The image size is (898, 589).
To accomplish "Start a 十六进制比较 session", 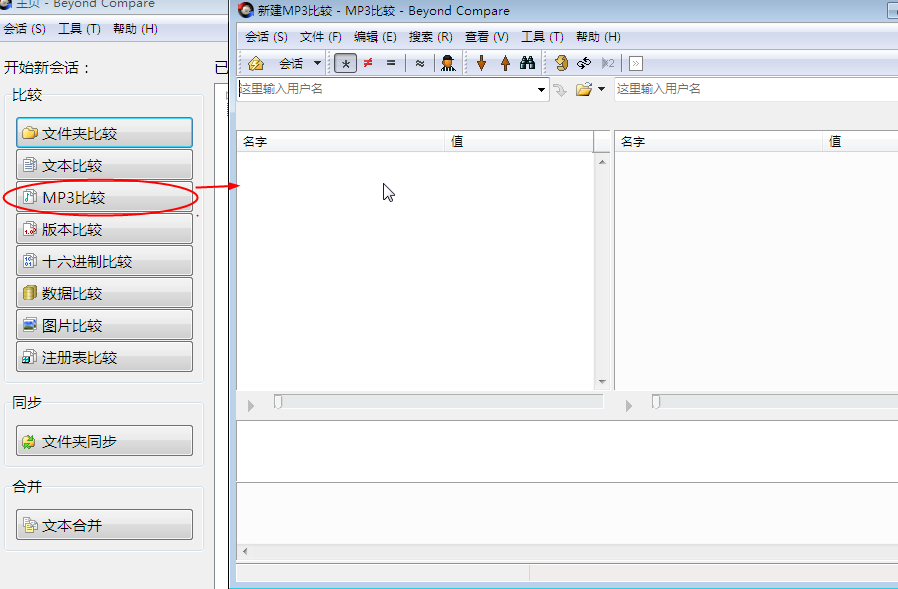I will coord(104,261).
